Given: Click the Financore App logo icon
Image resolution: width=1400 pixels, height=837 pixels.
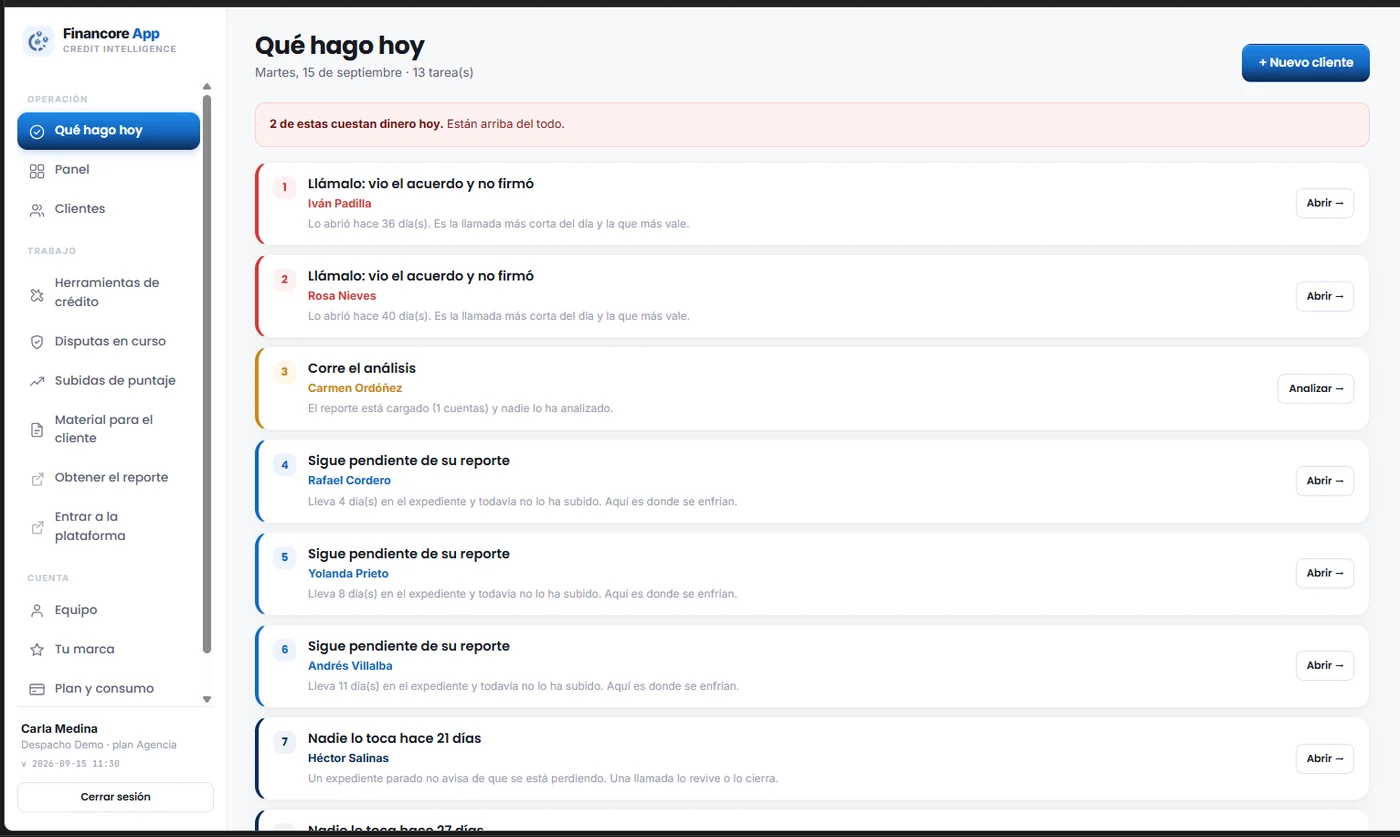Looking at the screenshot, I should [x=38, y=41].
